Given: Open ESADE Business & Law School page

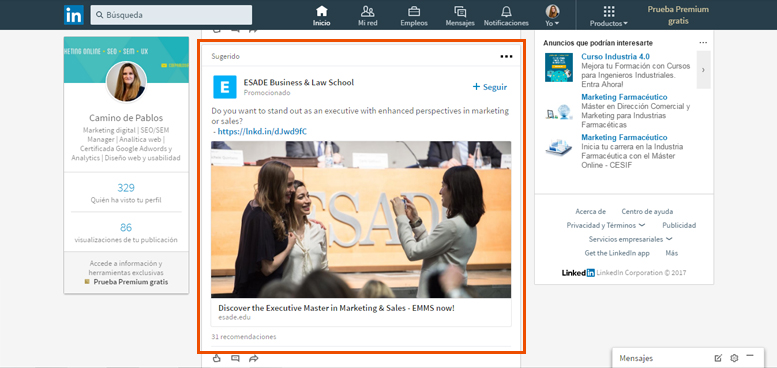Looking at the screenshot, I should point(298,82).
